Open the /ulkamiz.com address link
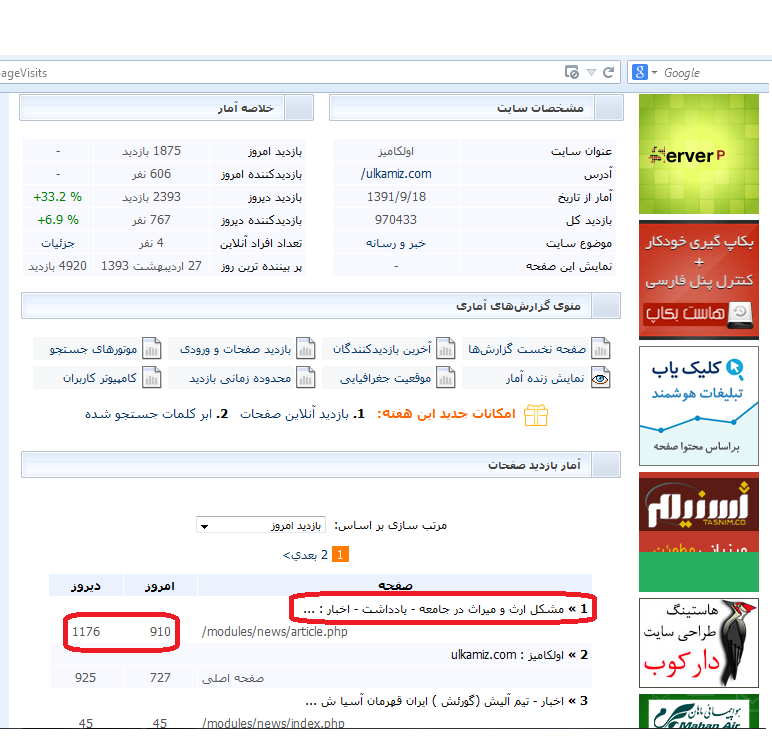Viewport: 772px width, 736px height. [395, 174]
